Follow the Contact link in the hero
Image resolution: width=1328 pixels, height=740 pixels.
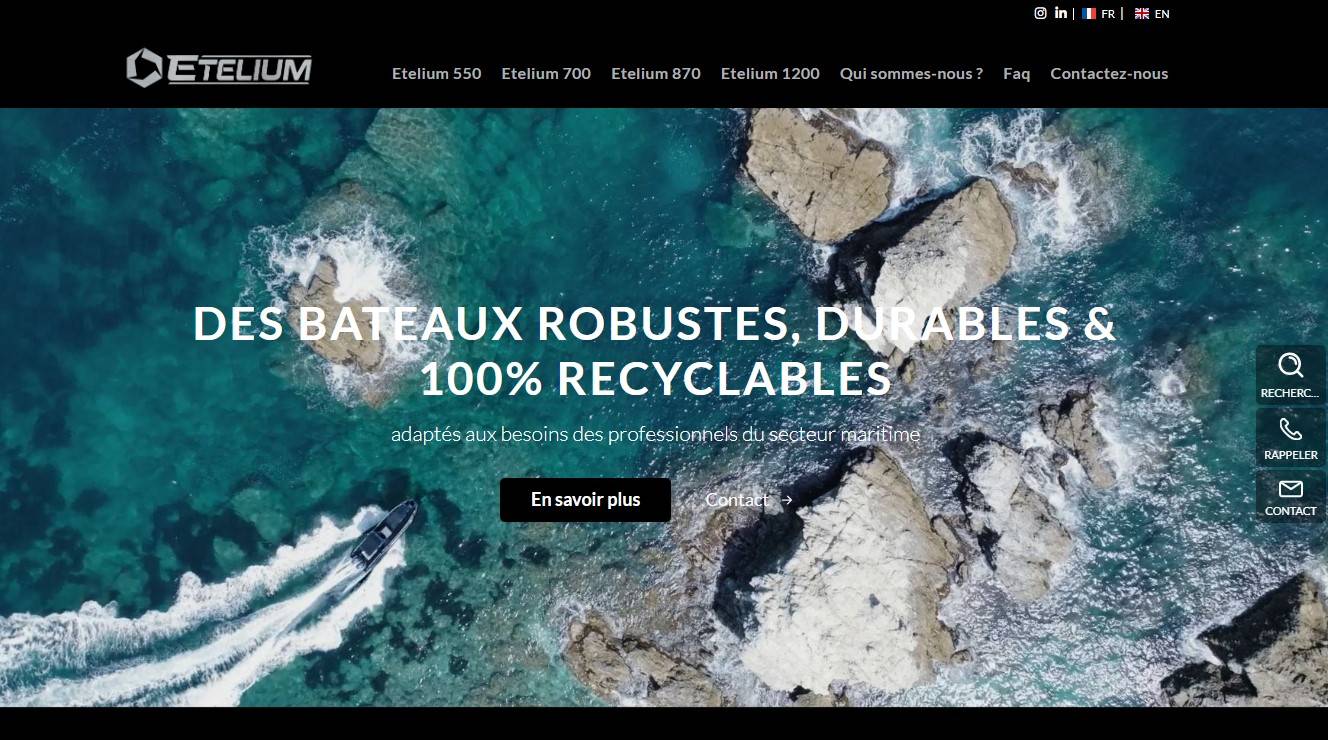pos(737,500)
